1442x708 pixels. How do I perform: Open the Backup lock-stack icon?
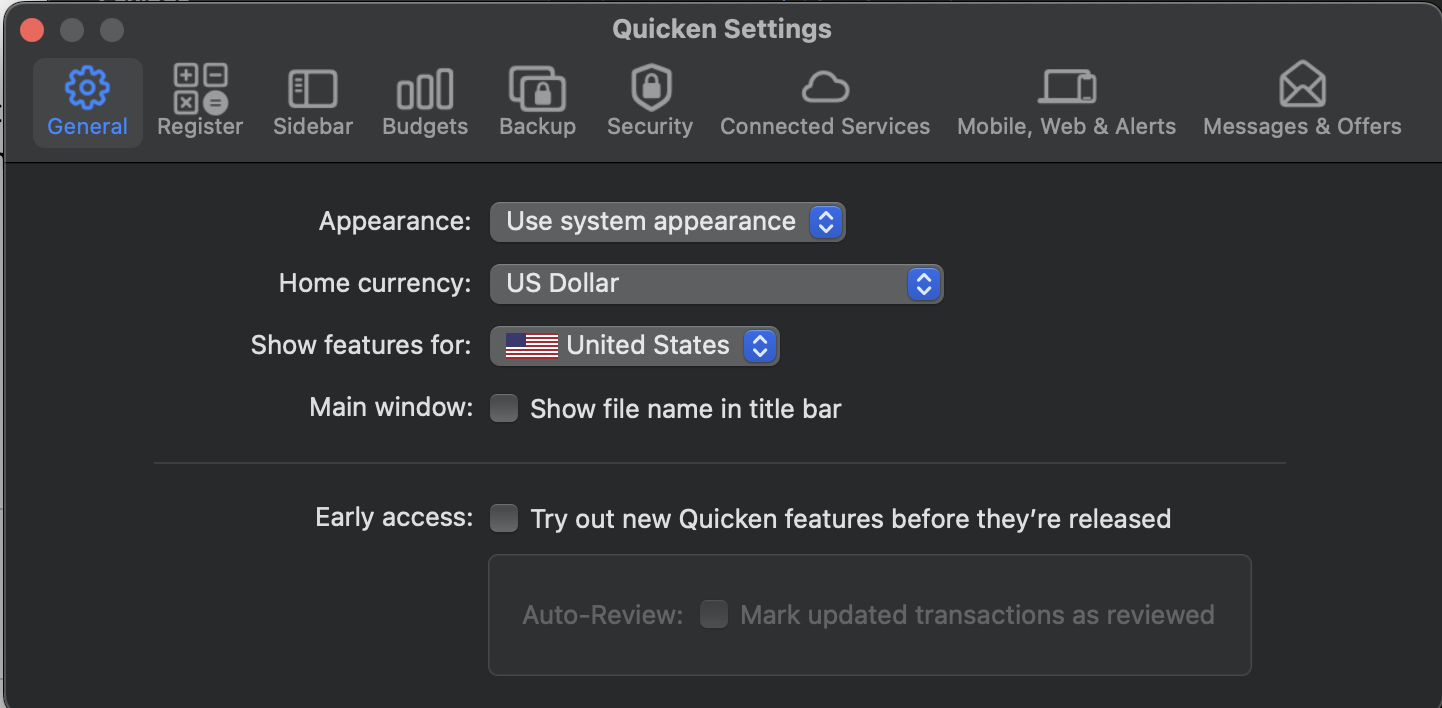tap(537, 89)
